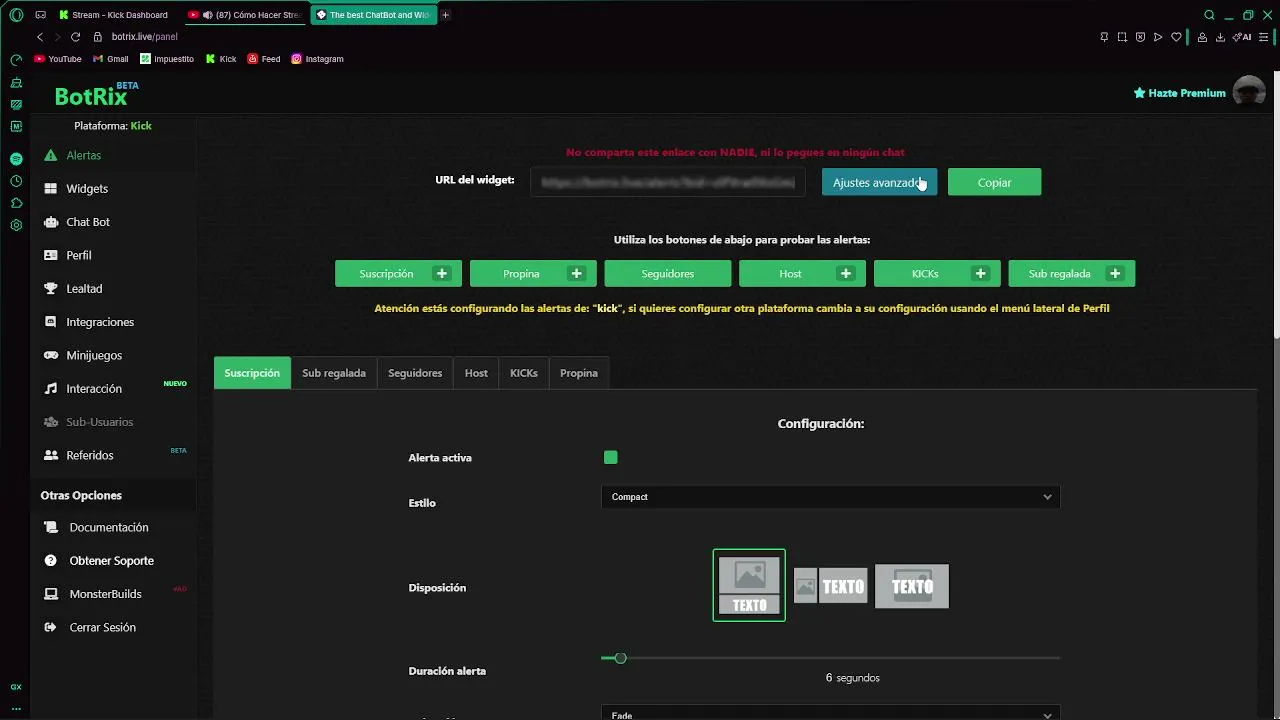This screenshot has width=1280, height=720.
Task: Test the Seguidores alert button
Action: coord(667,273)
